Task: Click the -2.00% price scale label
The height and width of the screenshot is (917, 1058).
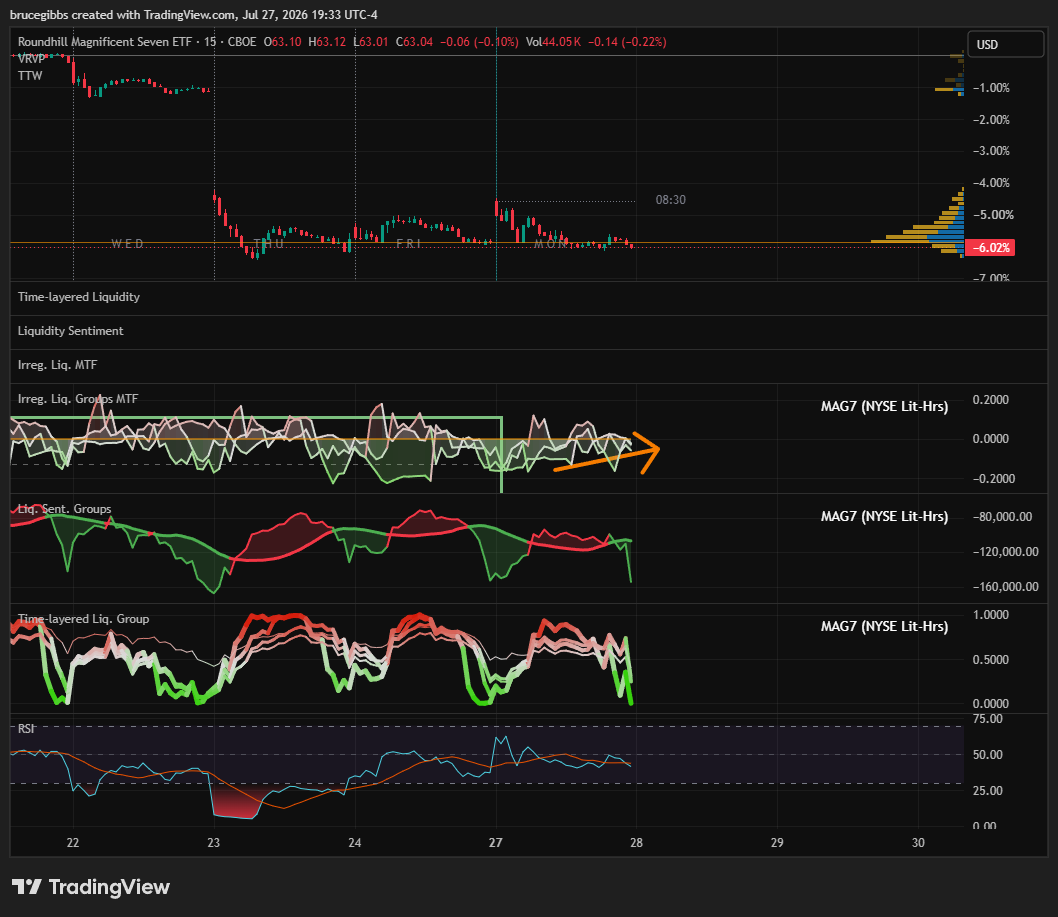Action: (x=991, y=119)
